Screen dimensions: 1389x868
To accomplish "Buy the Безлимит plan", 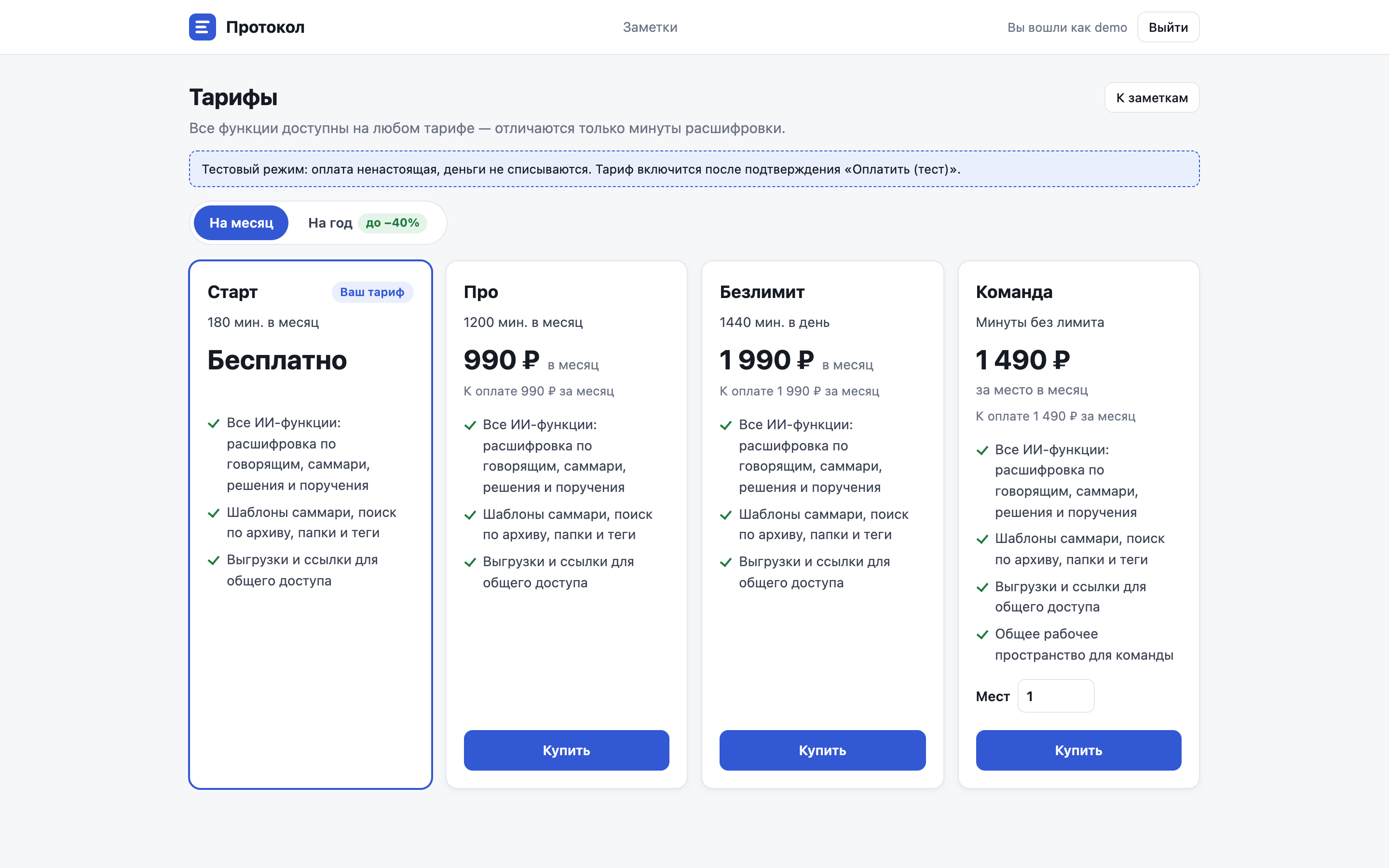I will point(822,750).
